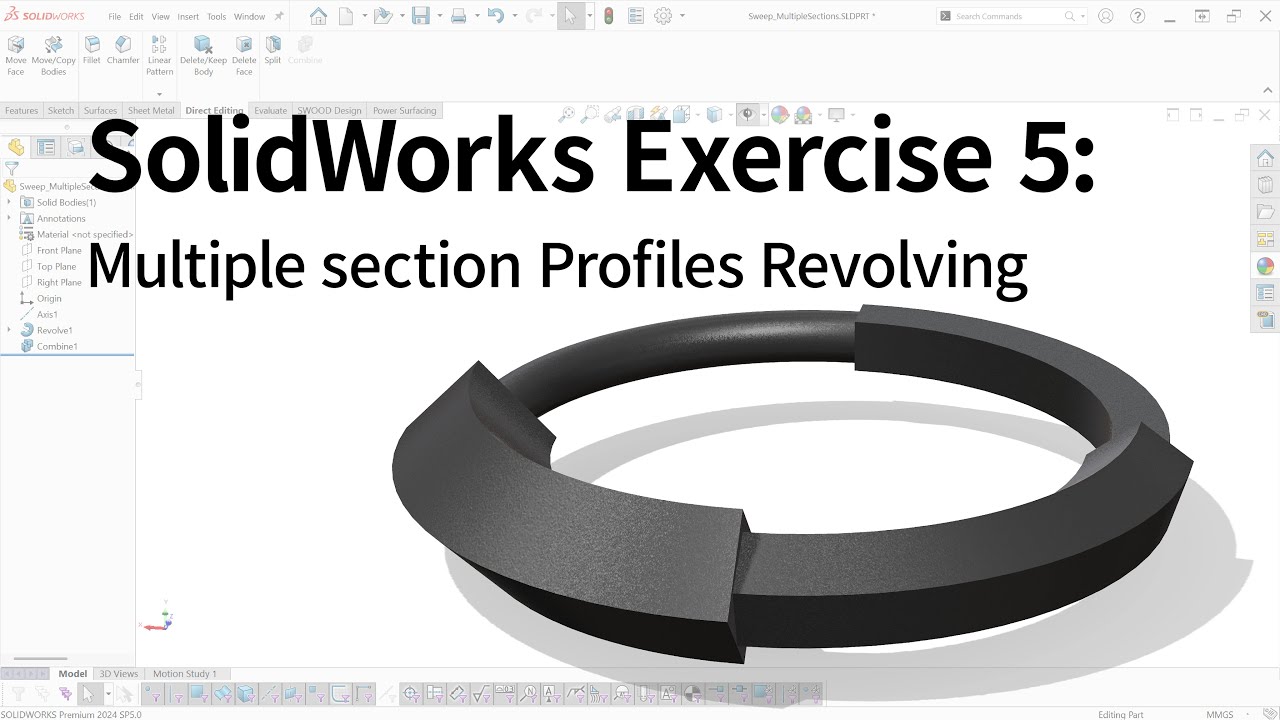Toggle Filter Solid Bodies in filter bar
1280x720 pixels.
point(245,693)
